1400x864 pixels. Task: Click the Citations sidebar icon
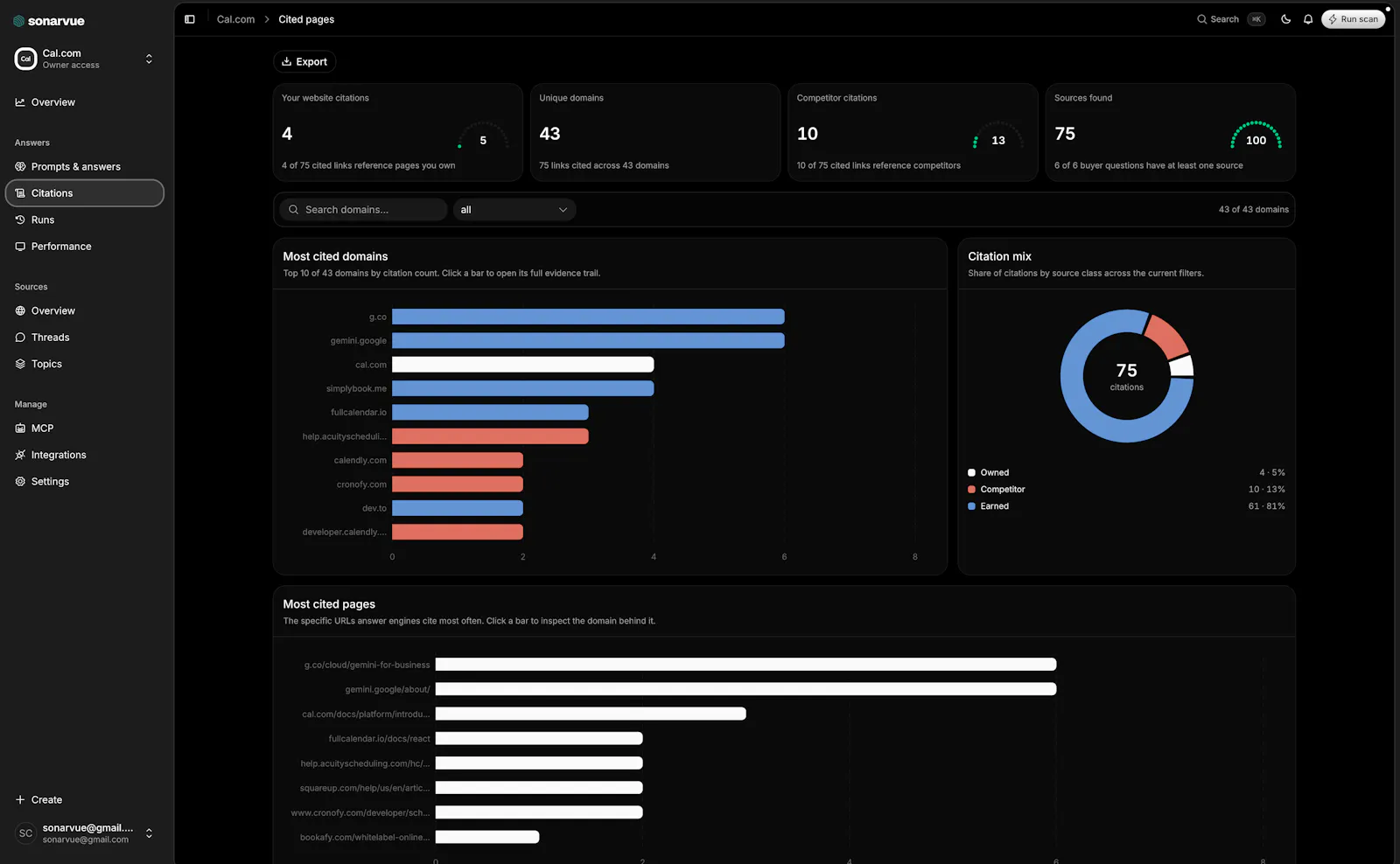tap(20, 193)
